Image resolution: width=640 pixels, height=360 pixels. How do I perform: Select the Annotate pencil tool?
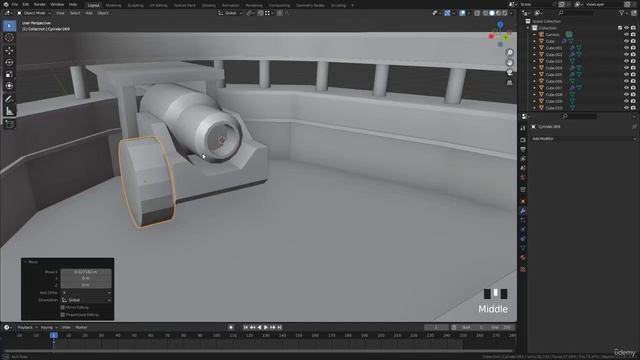pos(9,99)
